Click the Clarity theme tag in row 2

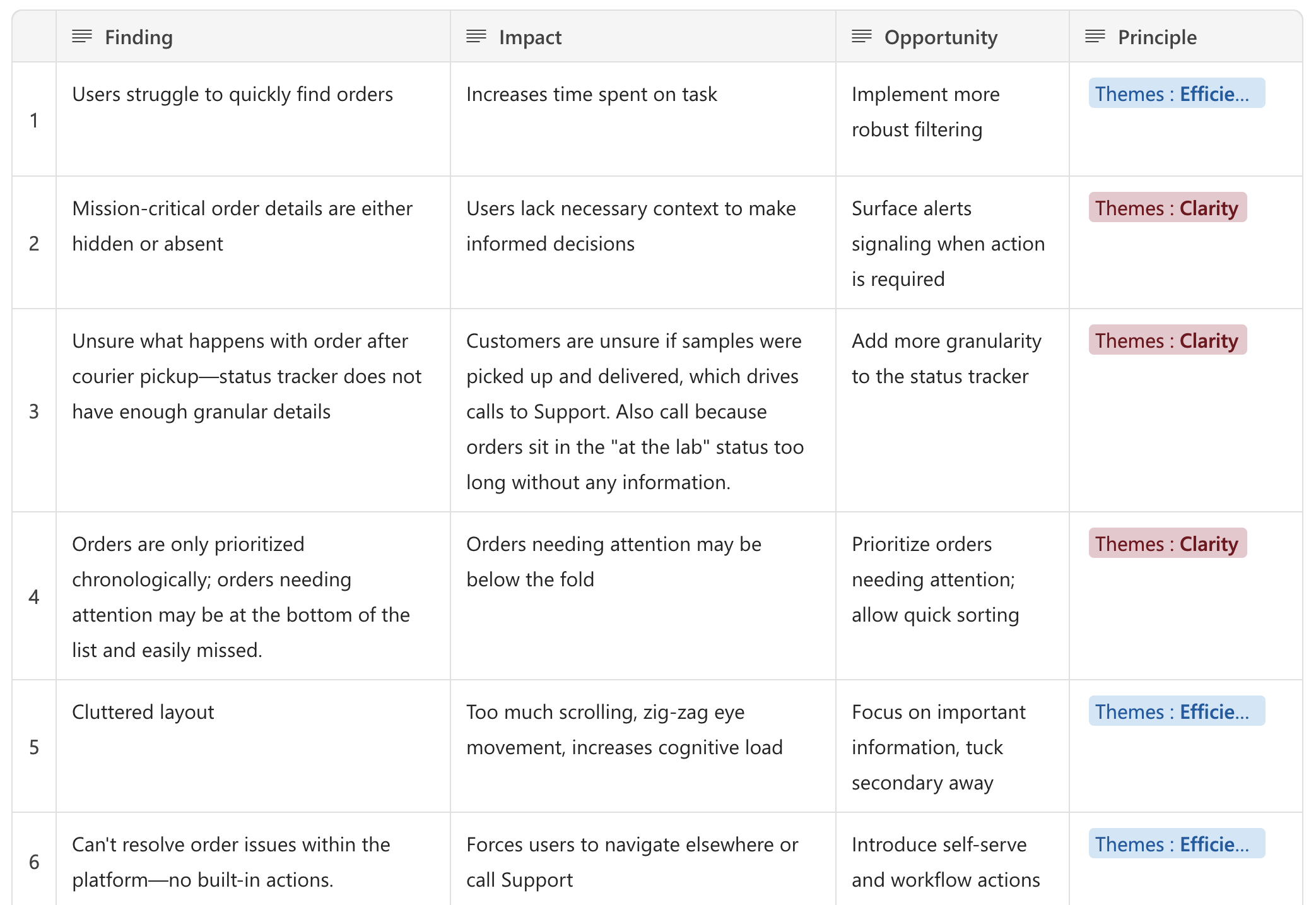coord(1168,208)
